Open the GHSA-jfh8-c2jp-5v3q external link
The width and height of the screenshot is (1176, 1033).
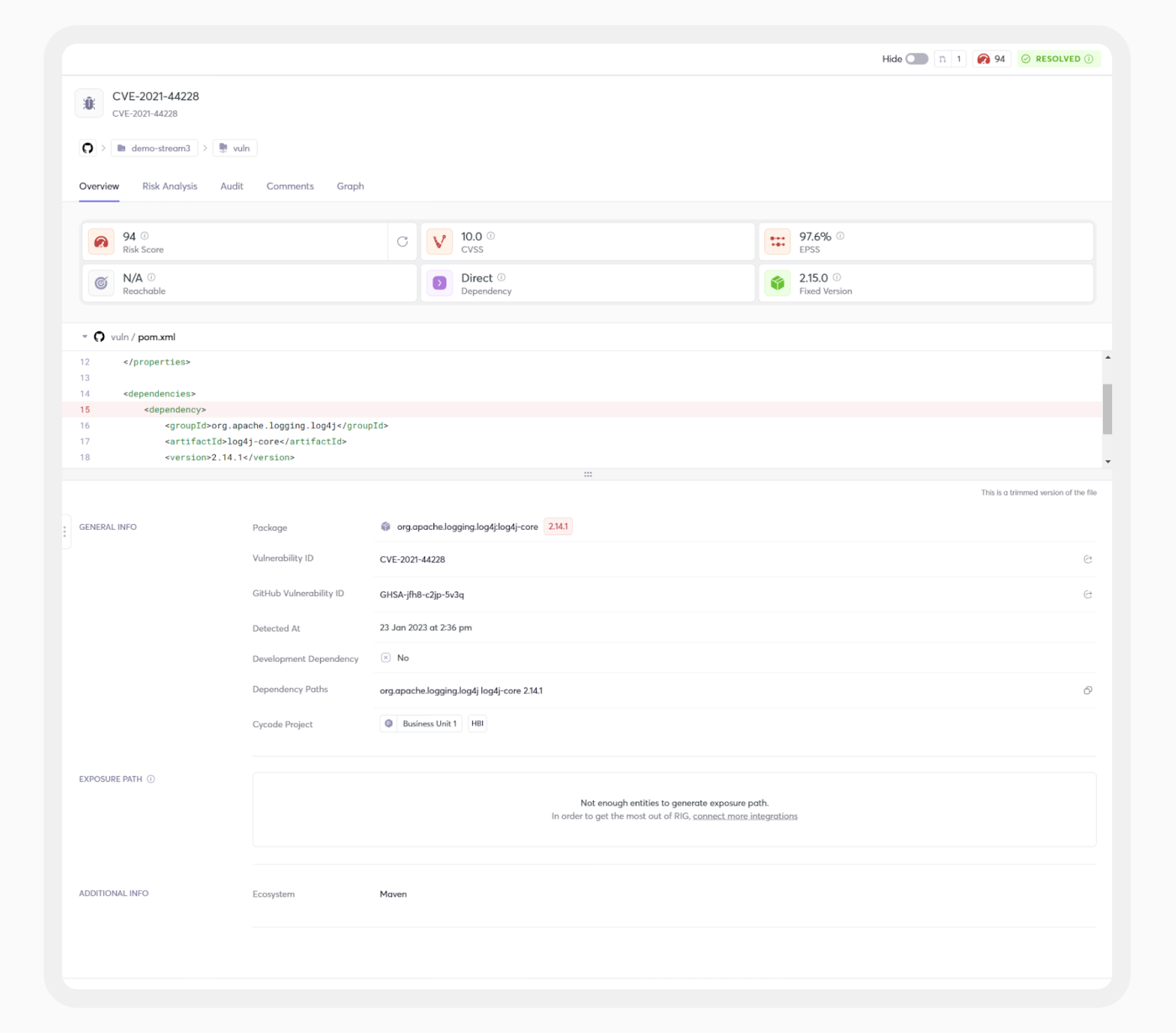coord(1088,594)
